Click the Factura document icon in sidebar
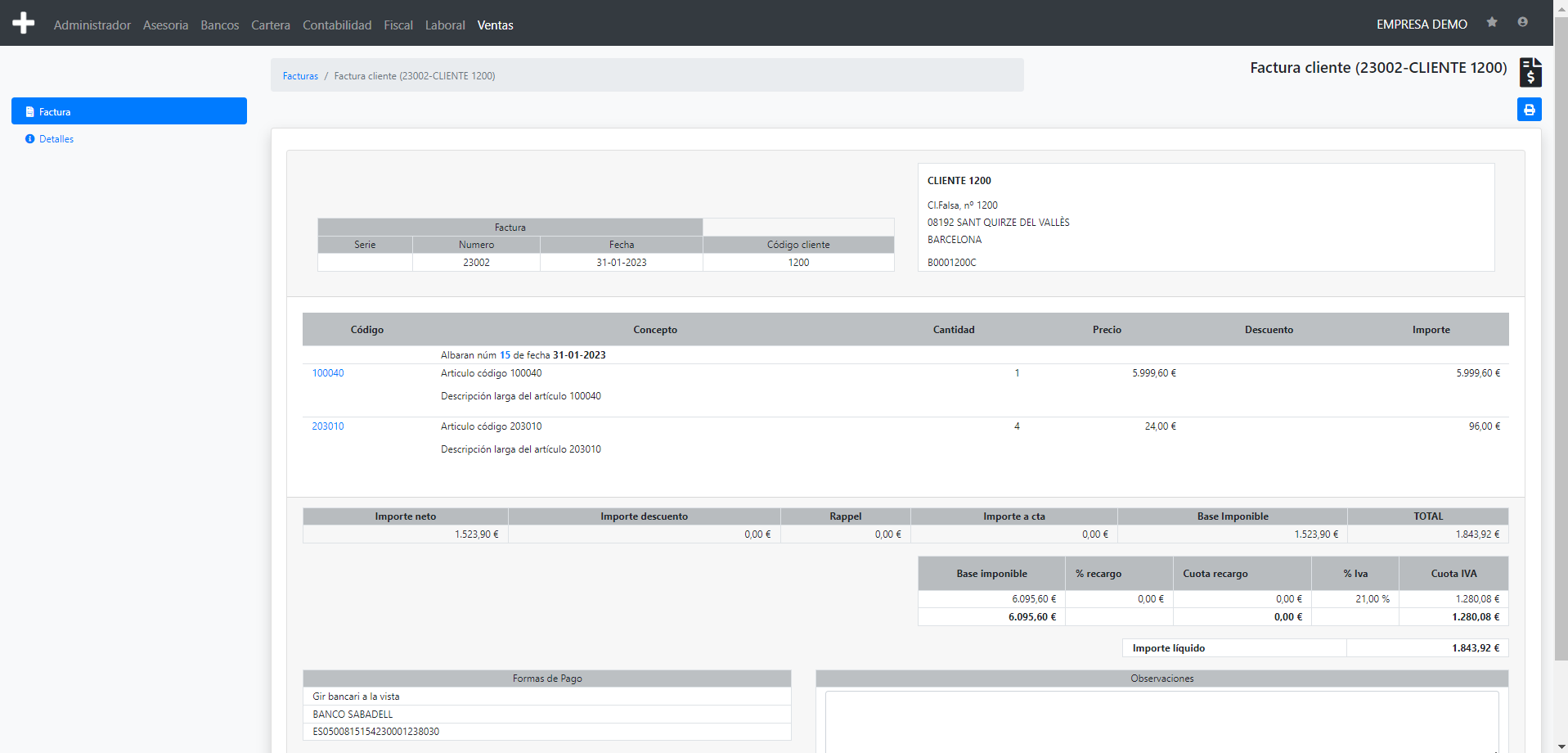This screenshot has width=1568, height=753. click(x=30, y=112)
